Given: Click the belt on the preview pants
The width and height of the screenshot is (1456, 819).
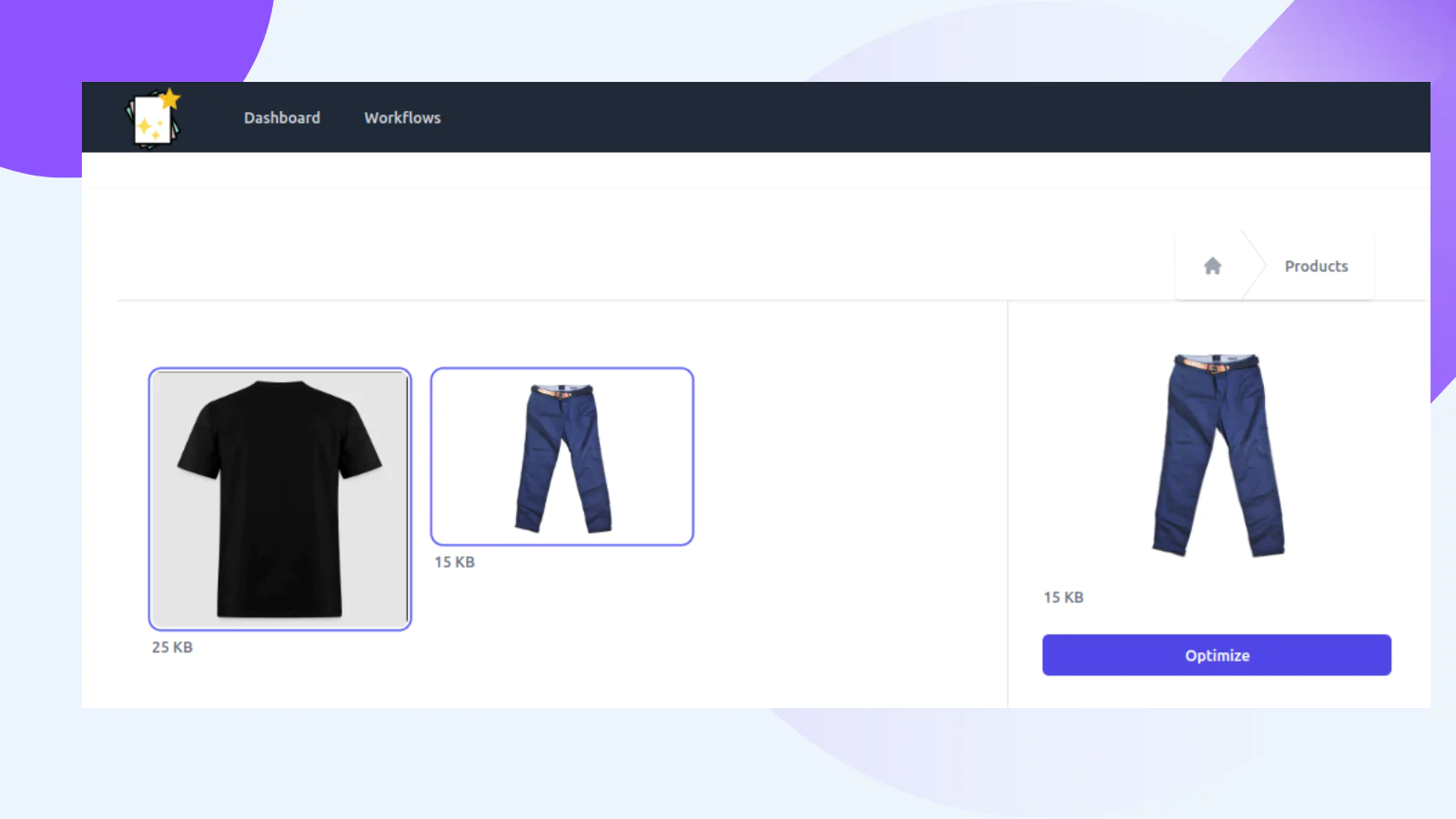Looking at the screenshot, I should click(1216, 365).
